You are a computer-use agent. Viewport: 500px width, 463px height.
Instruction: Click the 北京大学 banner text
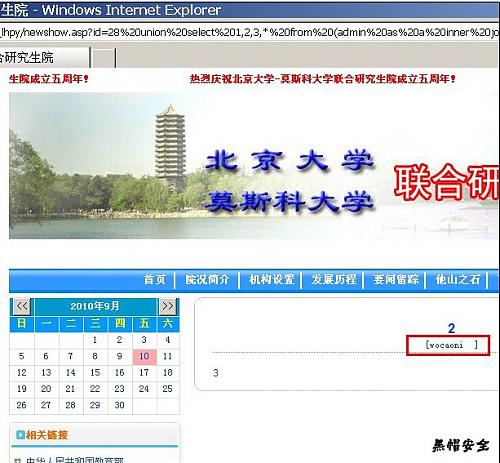289,161
